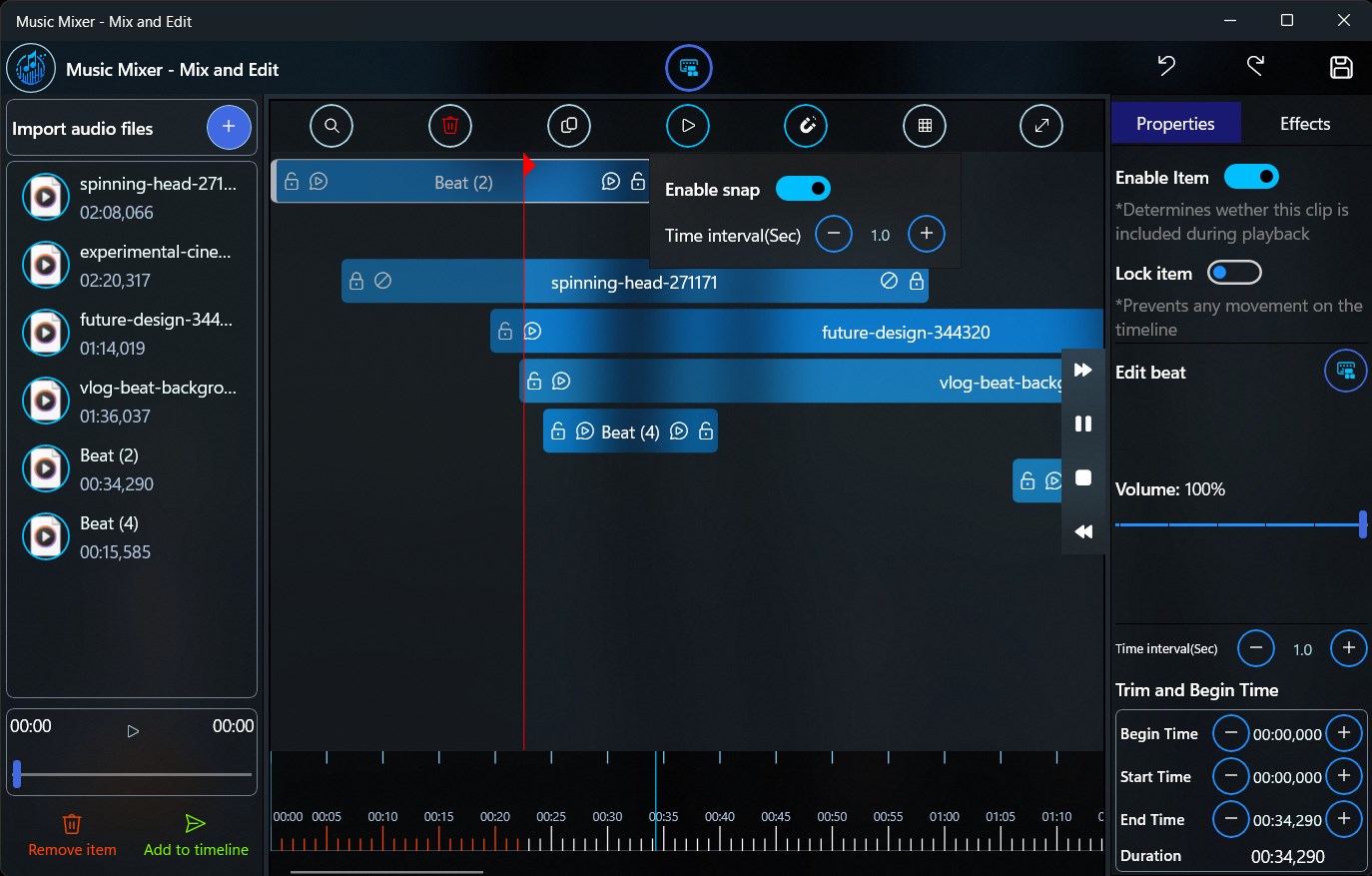Viewport: 1372px width, 876px height.
Task: Open the search tool in the timeline toolbar
Action: pyautogui.click(x=331, y=126)
